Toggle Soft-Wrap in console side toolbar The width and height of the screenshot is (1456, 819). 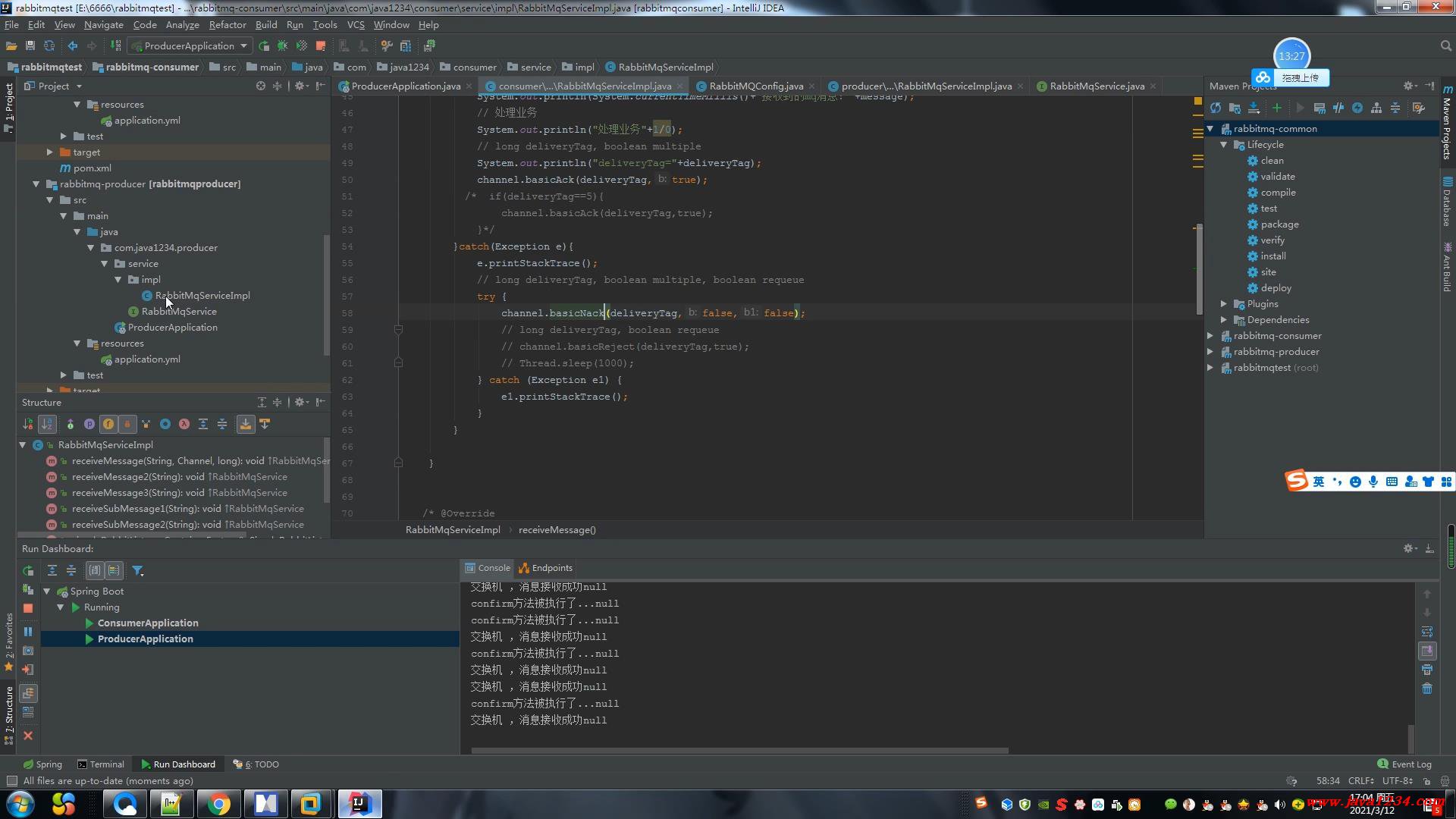point(1427,632)
